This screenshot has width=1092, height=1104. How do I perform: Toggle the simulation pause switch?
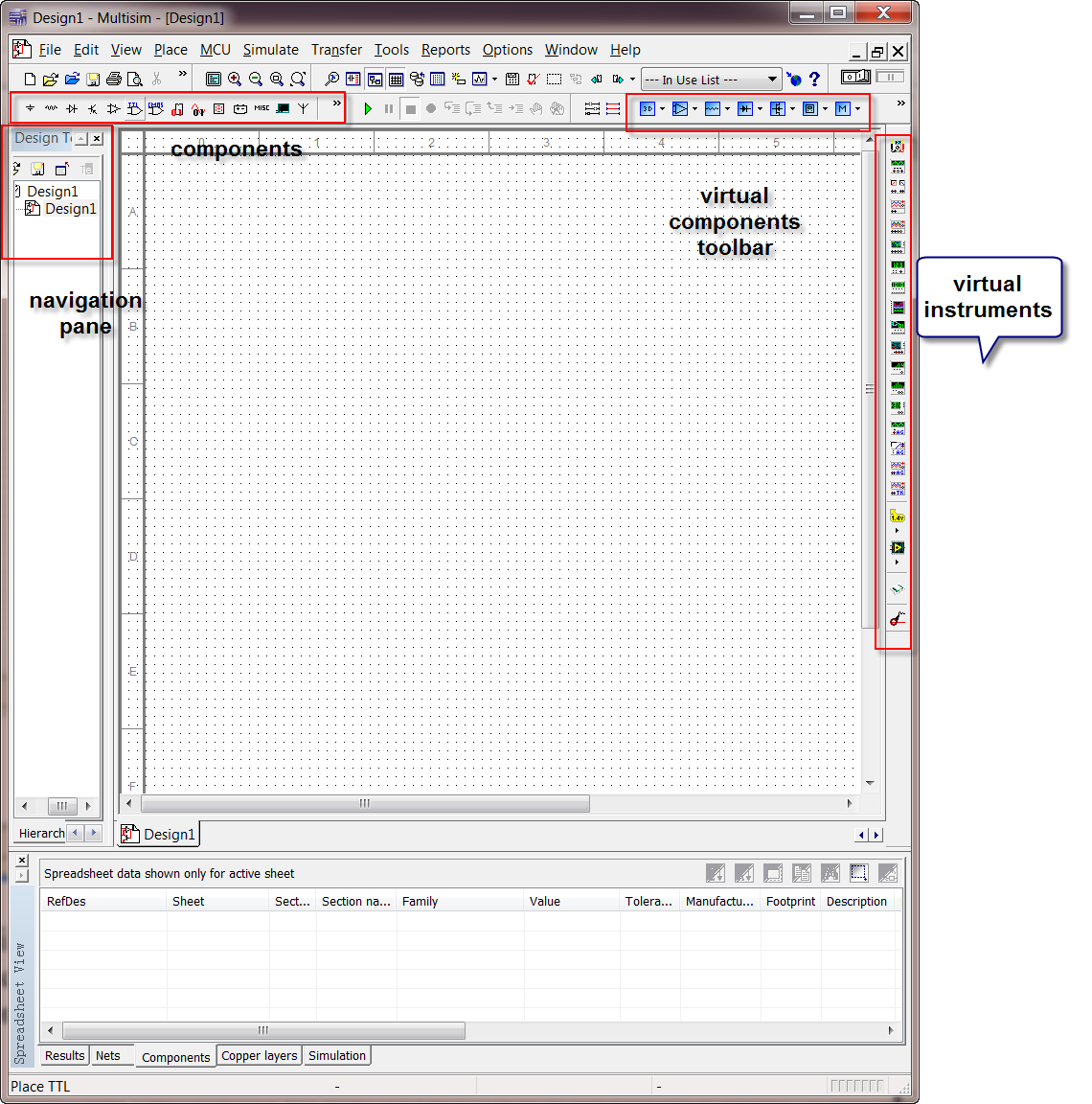click(x=890, y=77)
